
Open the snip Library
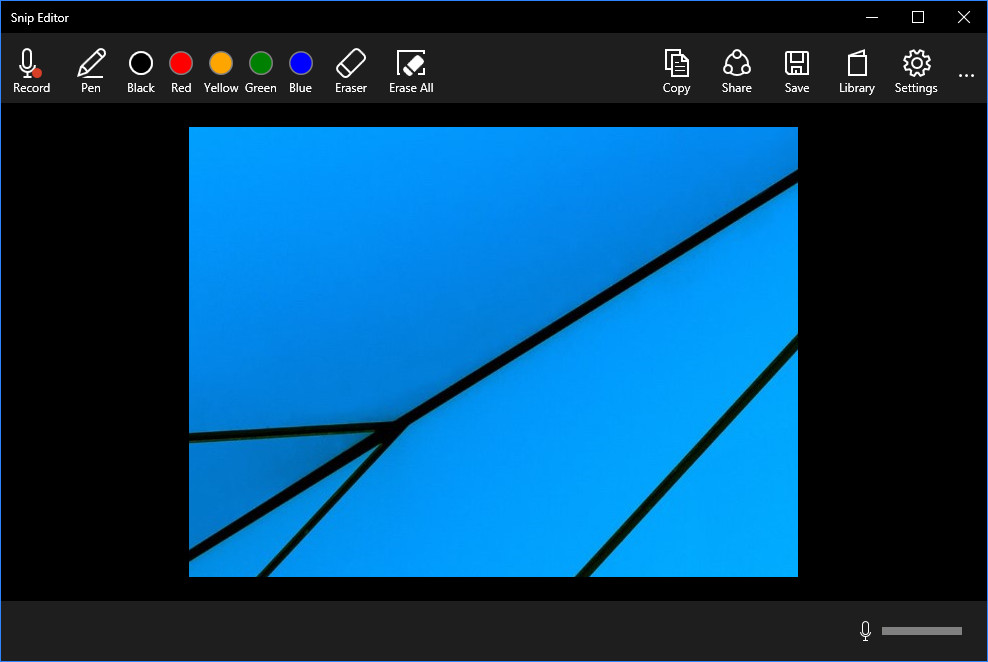coord(857,71)
